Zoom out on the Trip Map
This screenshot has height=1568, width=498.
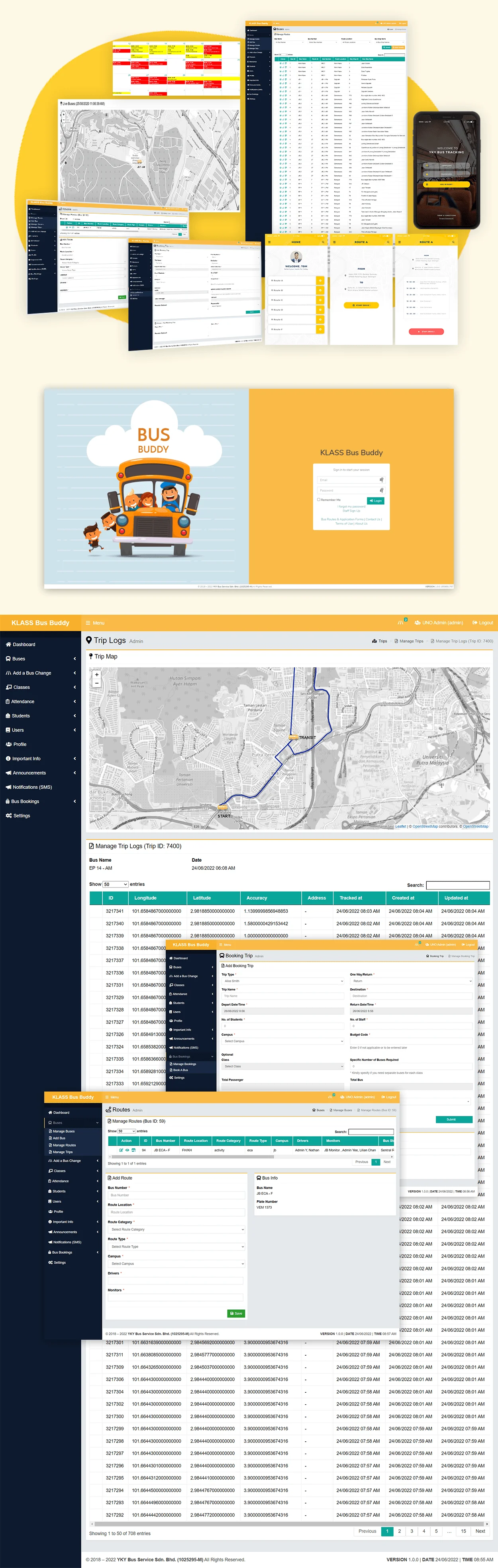tap(97, 684)
